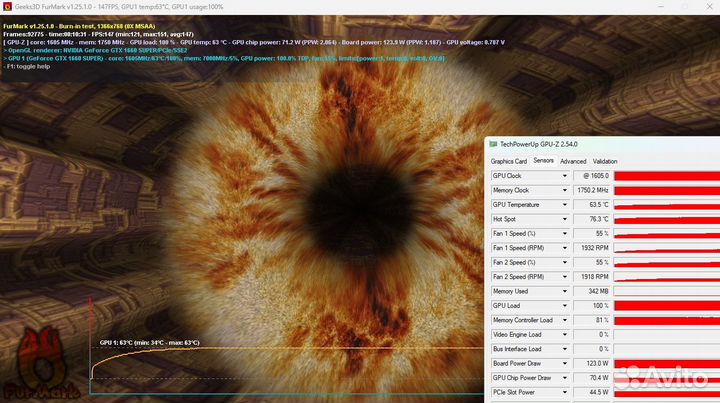Click the Fan 1 Speed value 1932 RPM
Viewport: 720px width, 403px height.
click(x=592, y=248)
